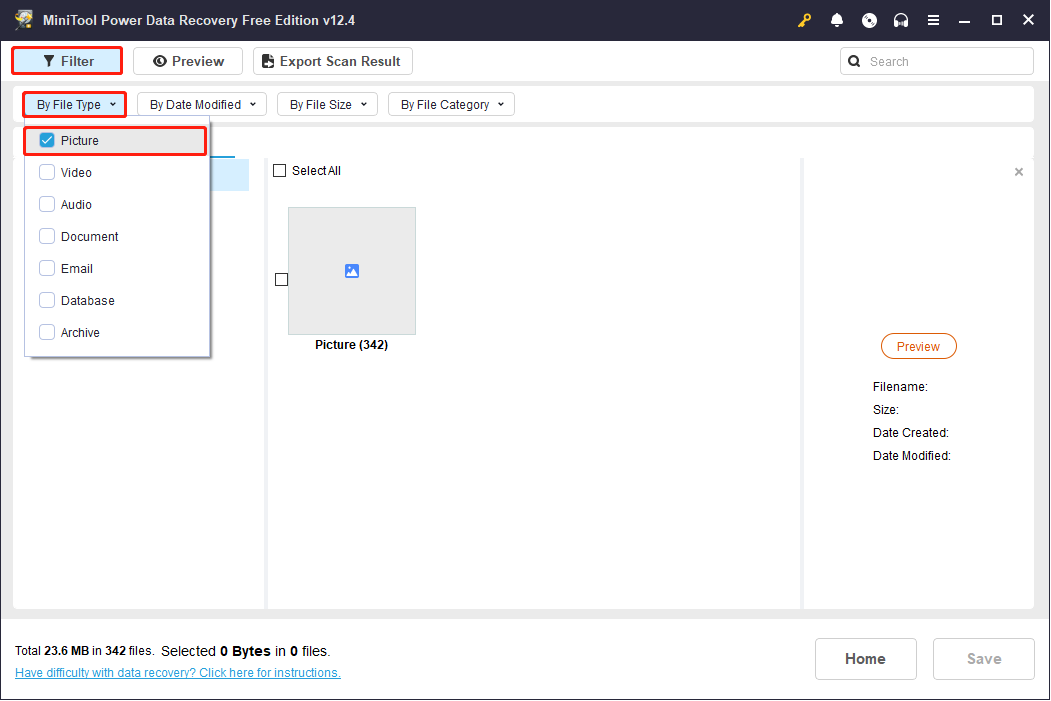Viewport: 1051px width, 701px height.
Task: Enable the Select All checkbox
Action: [280, 171]
